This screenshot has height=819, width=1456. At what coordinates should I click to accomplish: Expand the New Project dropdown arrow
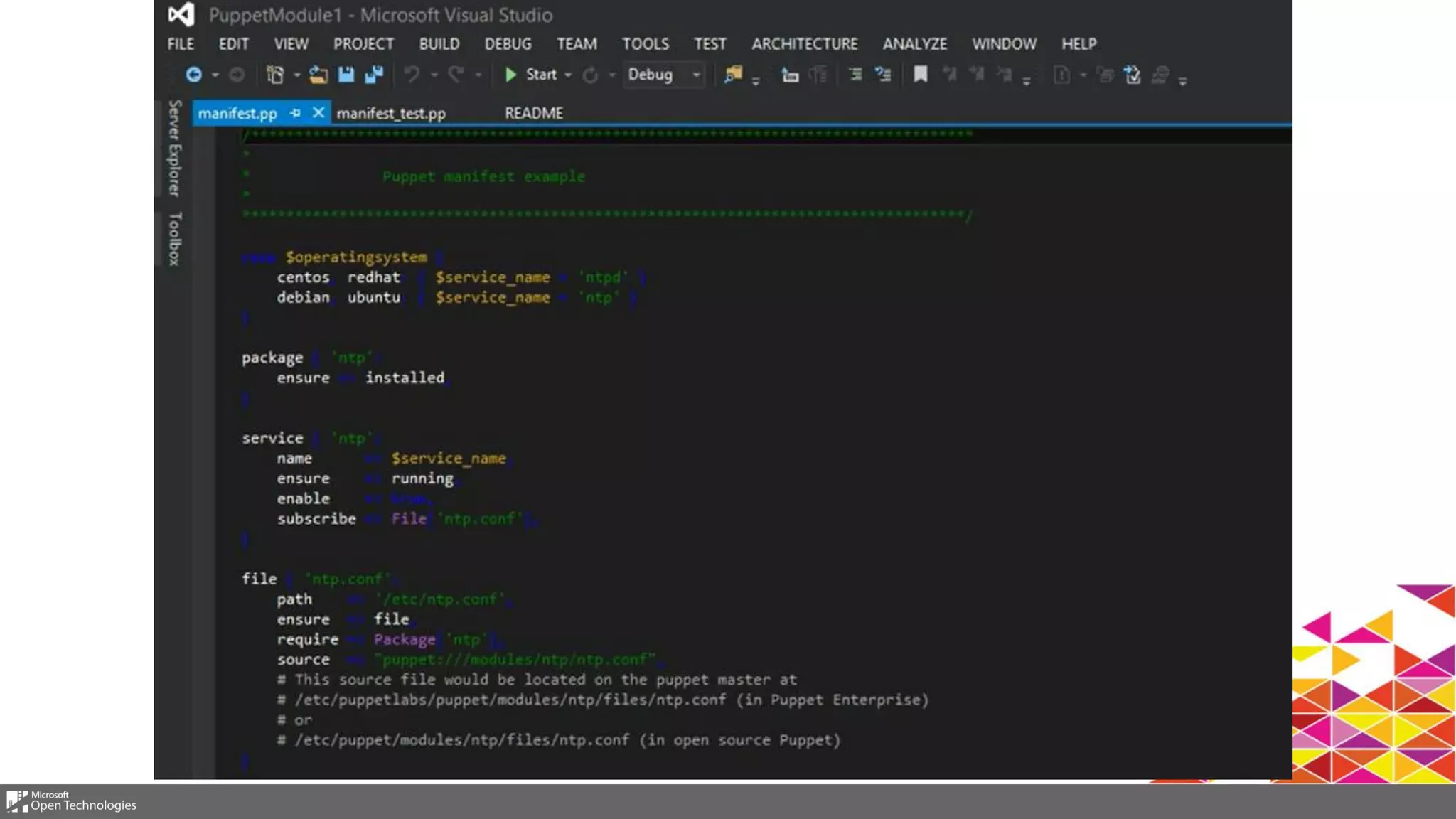tap(296, 75)
